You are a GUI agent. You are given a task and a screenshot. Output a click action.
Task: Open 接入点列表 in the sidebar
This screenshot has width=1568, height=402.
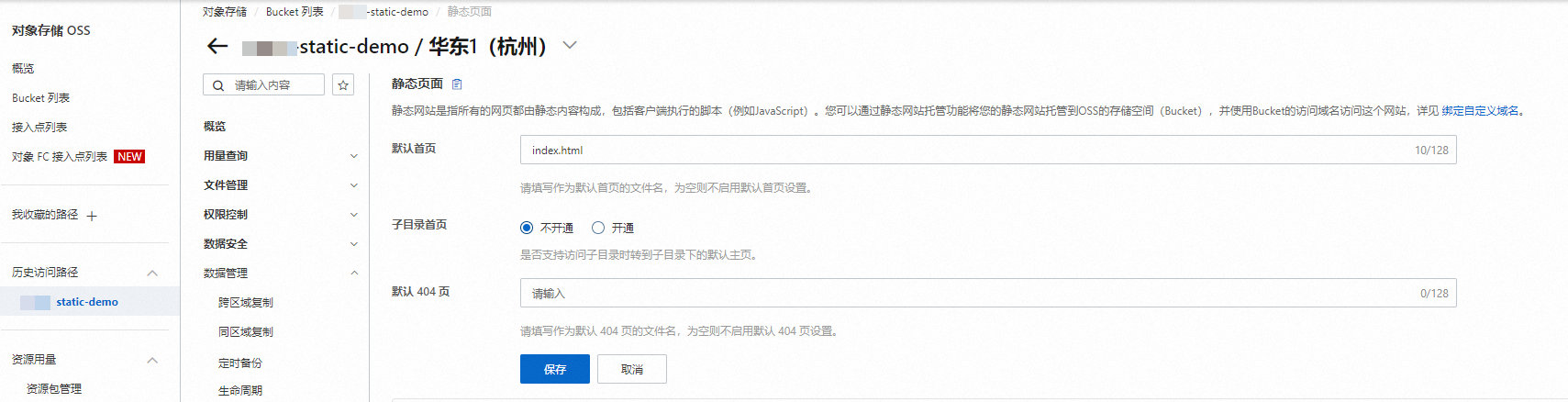click(x=39, y=128)
